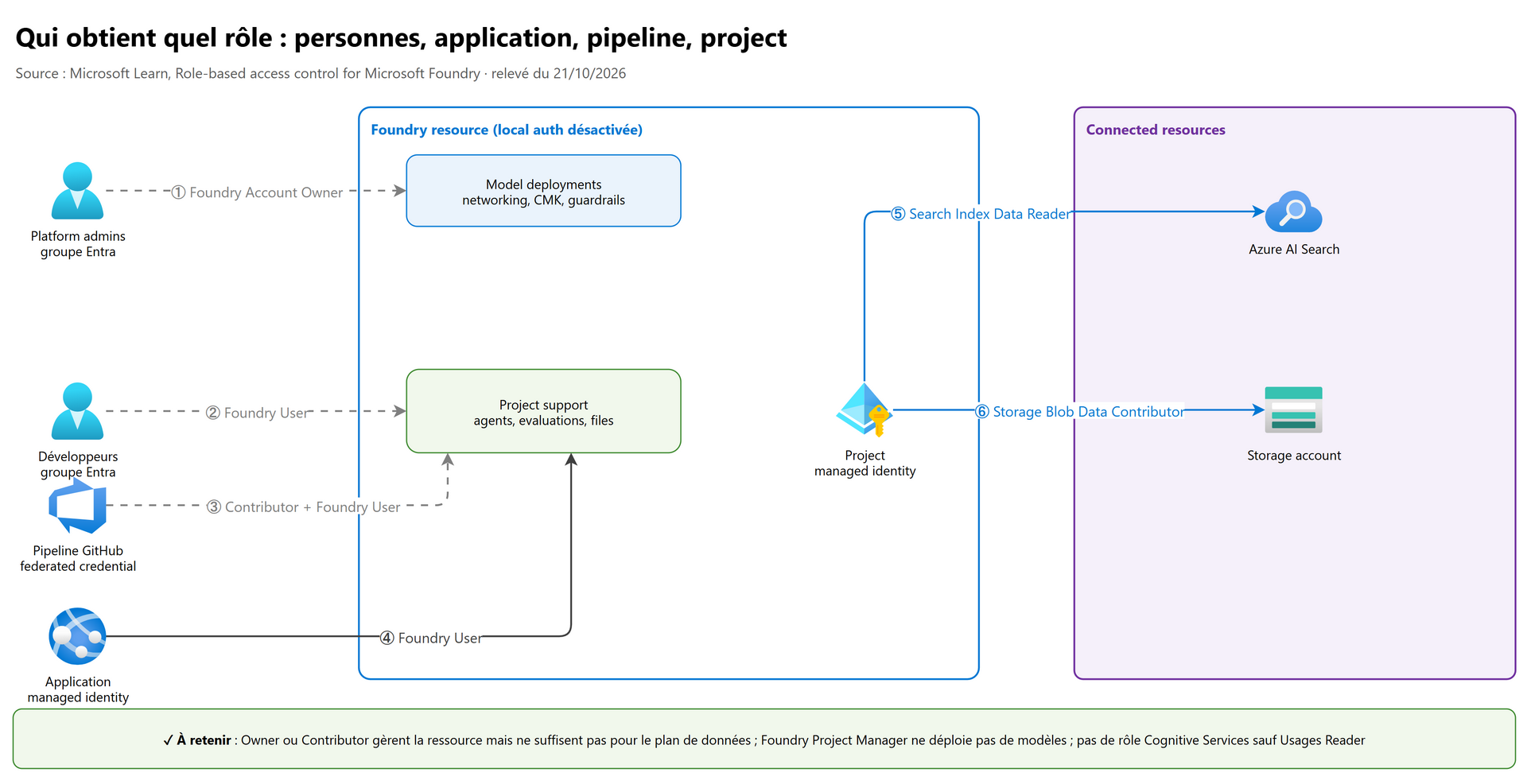1531x784 pixels.
Task: Select the "⑥ Storage Blob Data Contributor" label
Action: pos(1080,412)
